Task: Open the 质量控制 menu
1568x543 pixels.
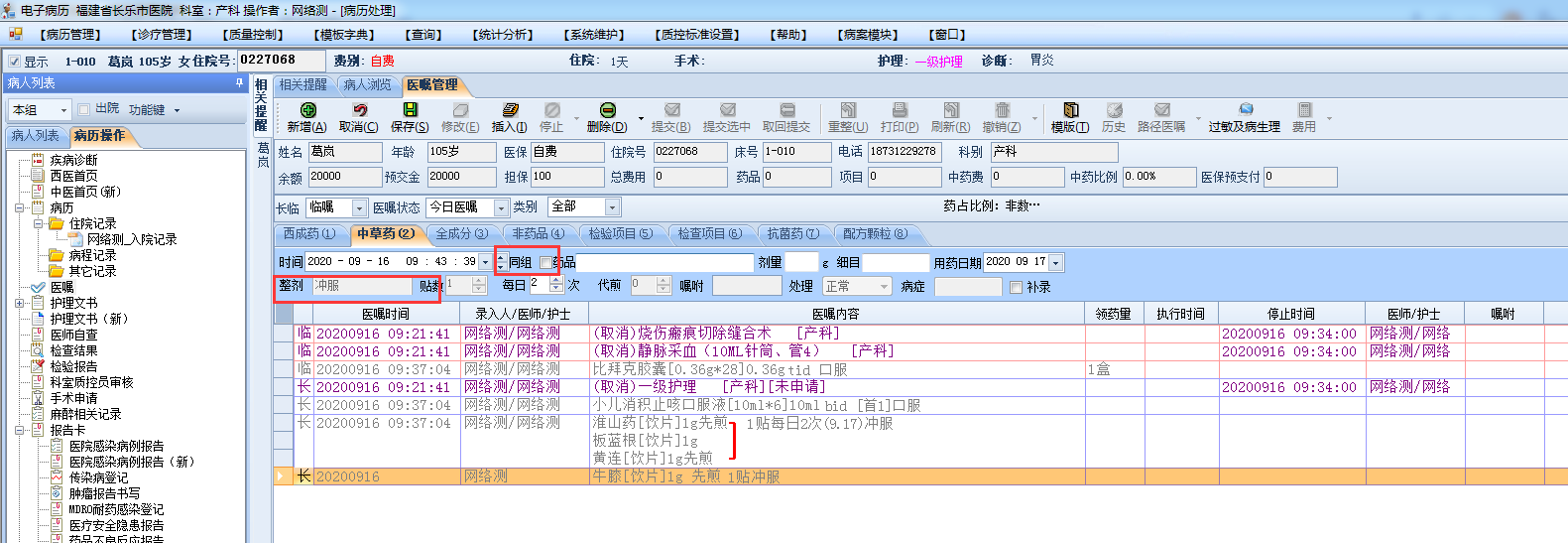Action: [x=252, y=35]
